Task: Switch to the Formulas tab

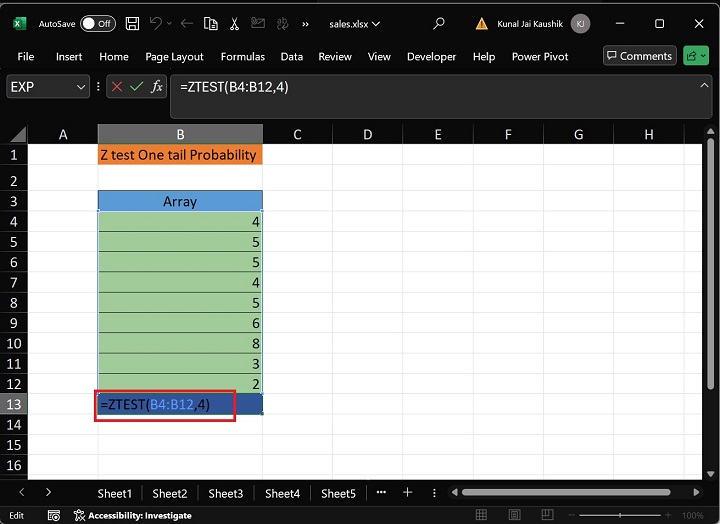Action: click(242, 56)
